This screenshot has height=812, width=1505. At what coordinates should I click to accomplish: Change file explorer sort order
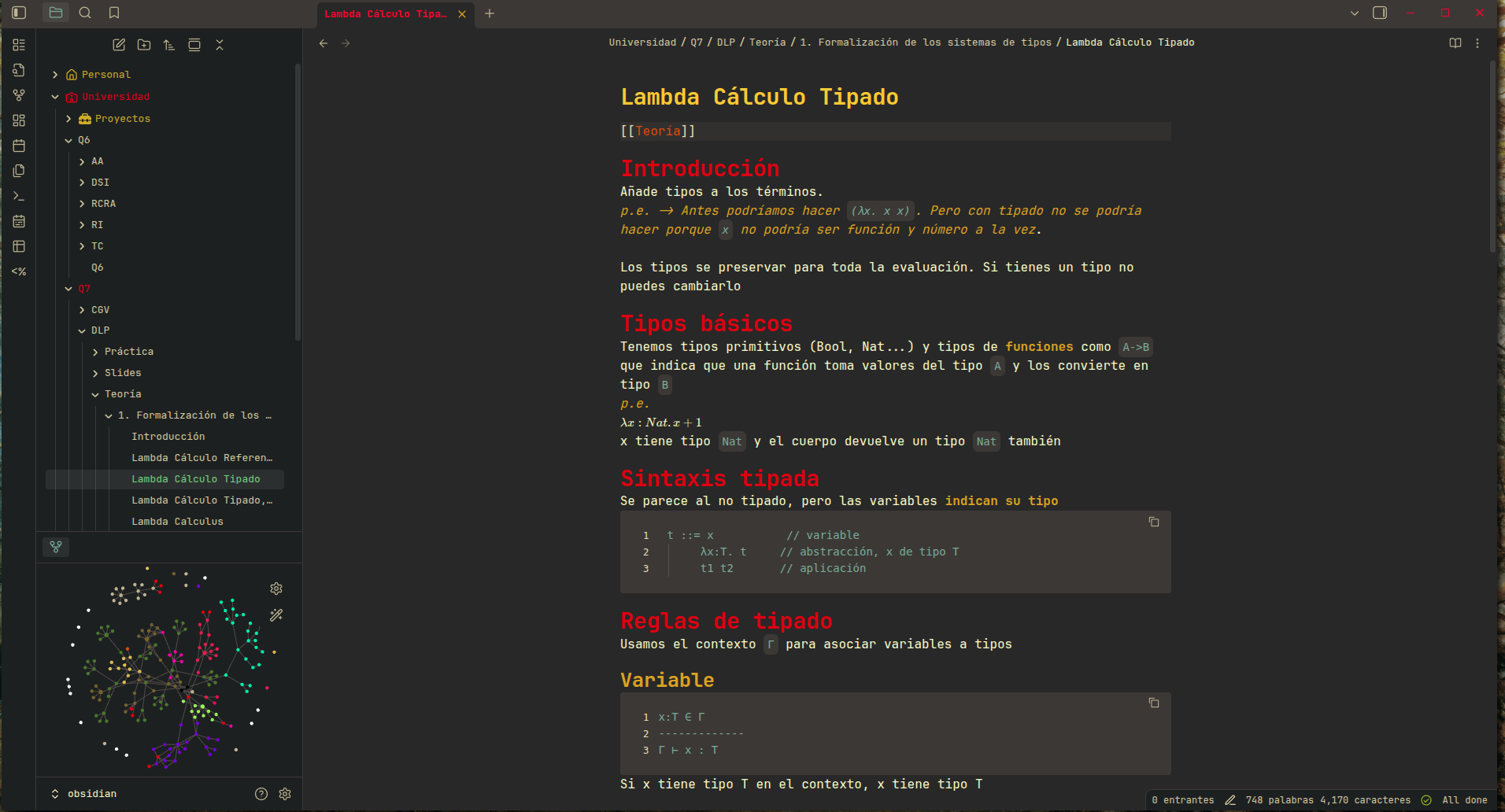point(169,45)
